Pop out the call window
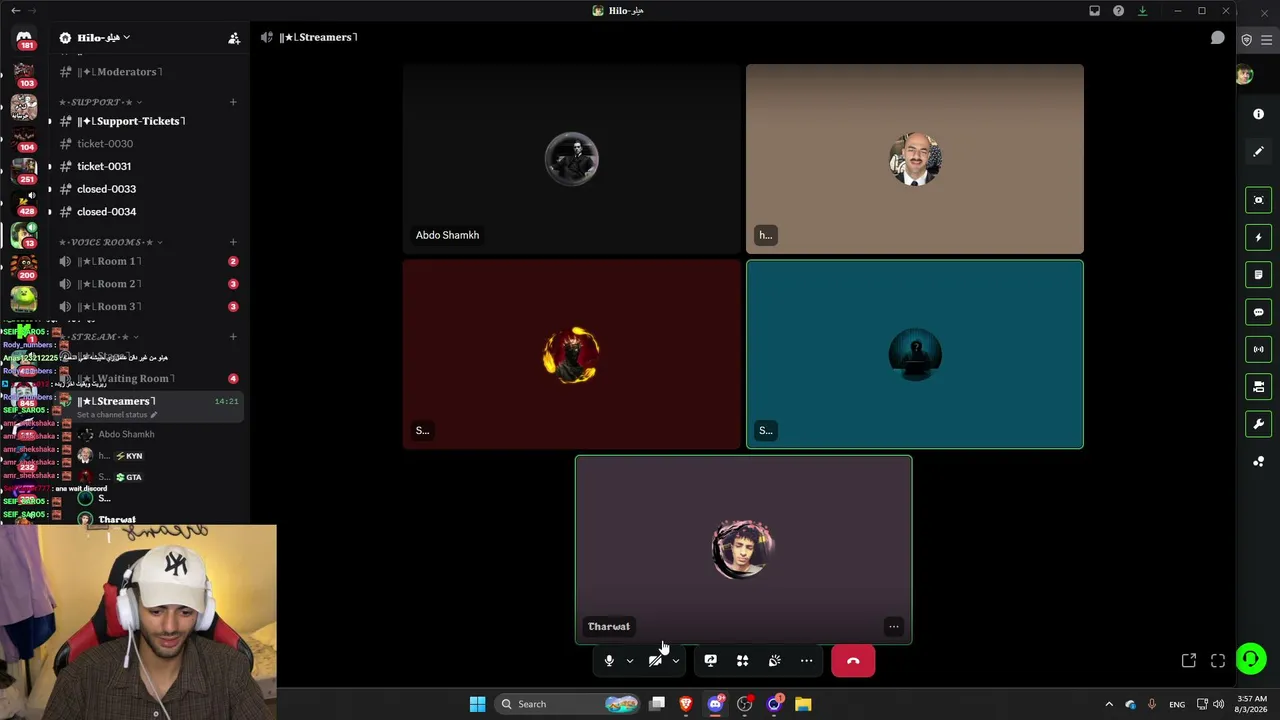 click(1189, 661)
